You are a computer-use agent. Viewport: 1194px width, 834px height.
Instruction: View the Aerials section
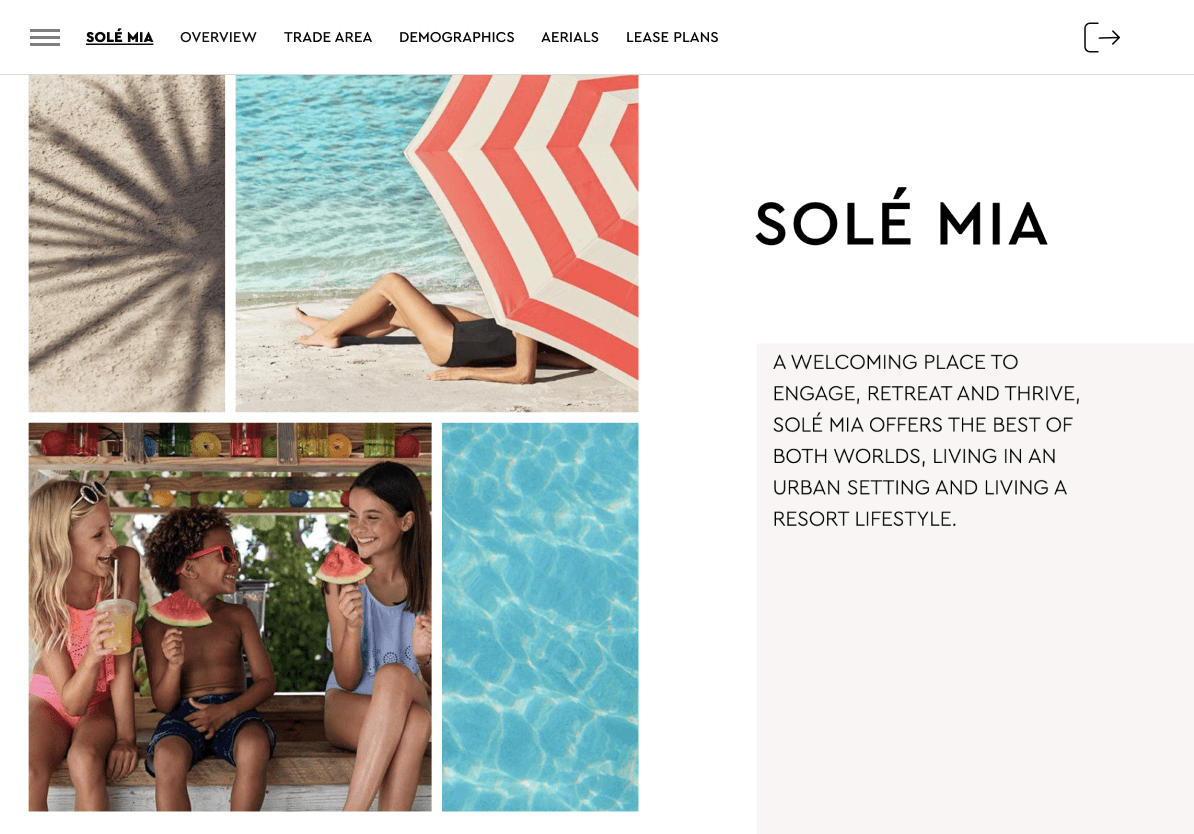click(570, 37)
